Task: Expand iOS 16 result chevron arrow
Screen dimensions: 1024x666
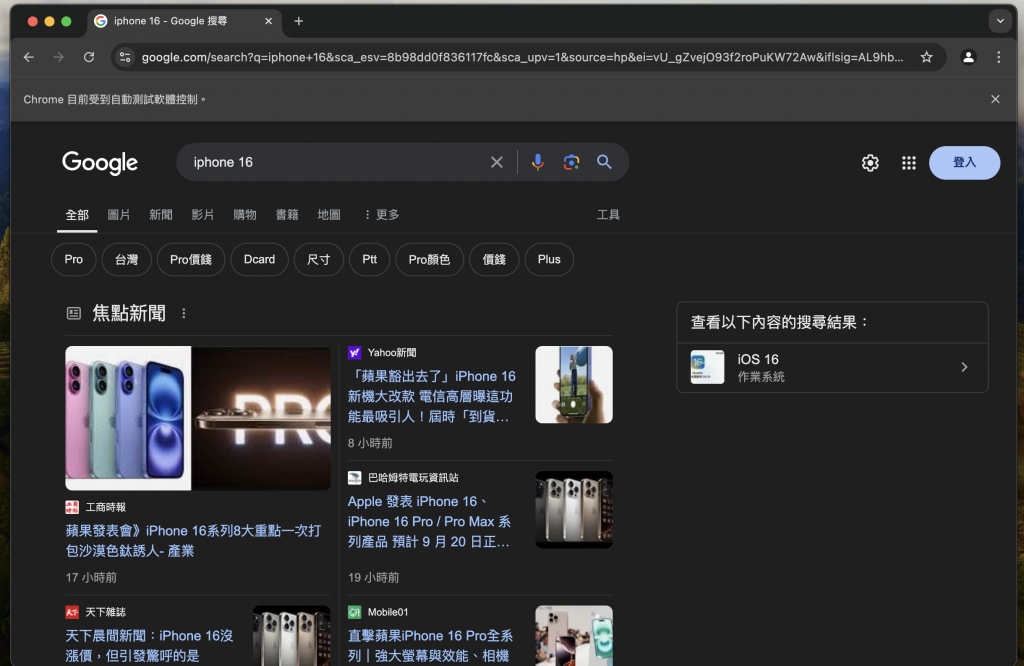Action: click(x=964, y=367)
